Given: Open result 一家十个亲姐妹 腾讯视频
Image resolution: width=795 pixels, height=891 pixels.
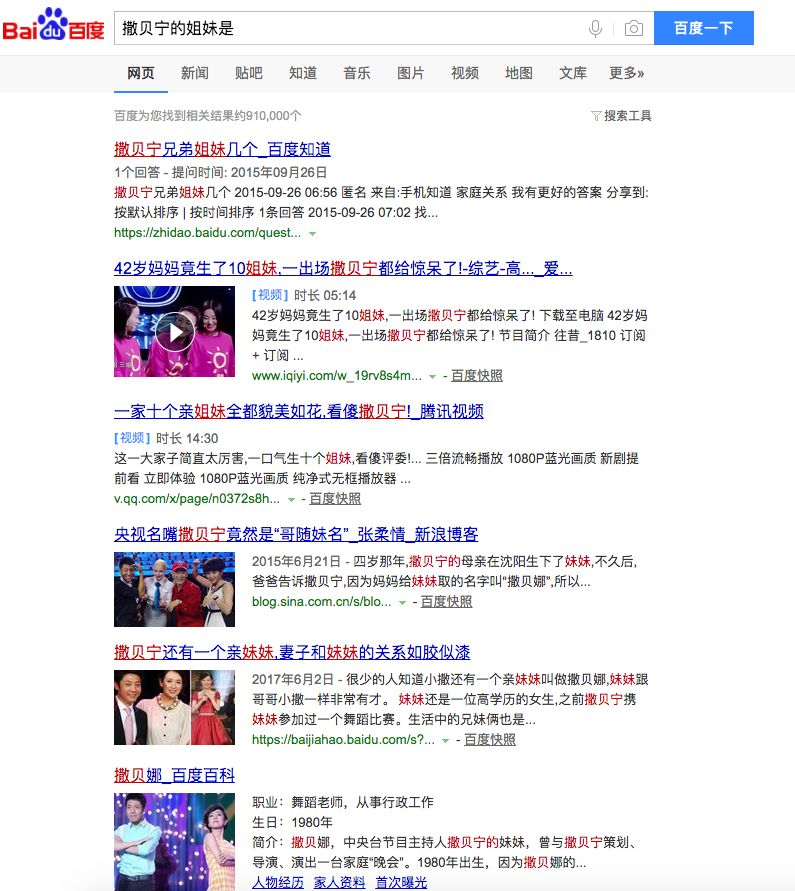Looking at the screenshot, I should tap(299, 411).
